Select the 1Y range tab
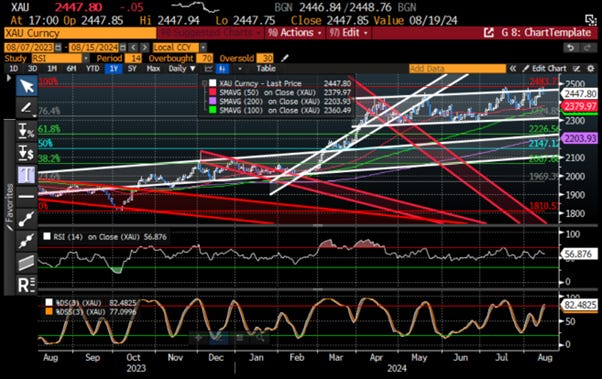 [114, 69]
